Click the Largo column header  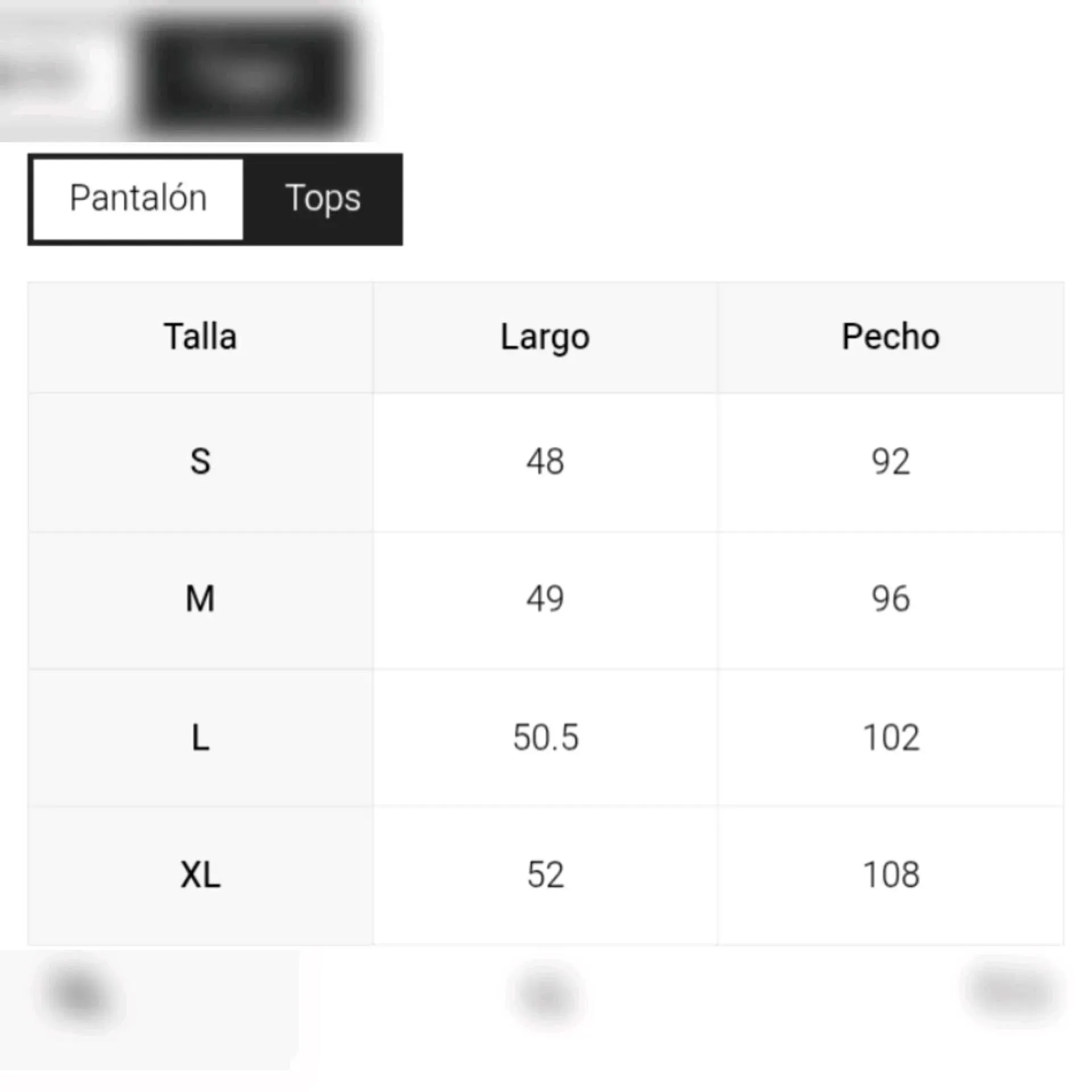tap(545, 337)
